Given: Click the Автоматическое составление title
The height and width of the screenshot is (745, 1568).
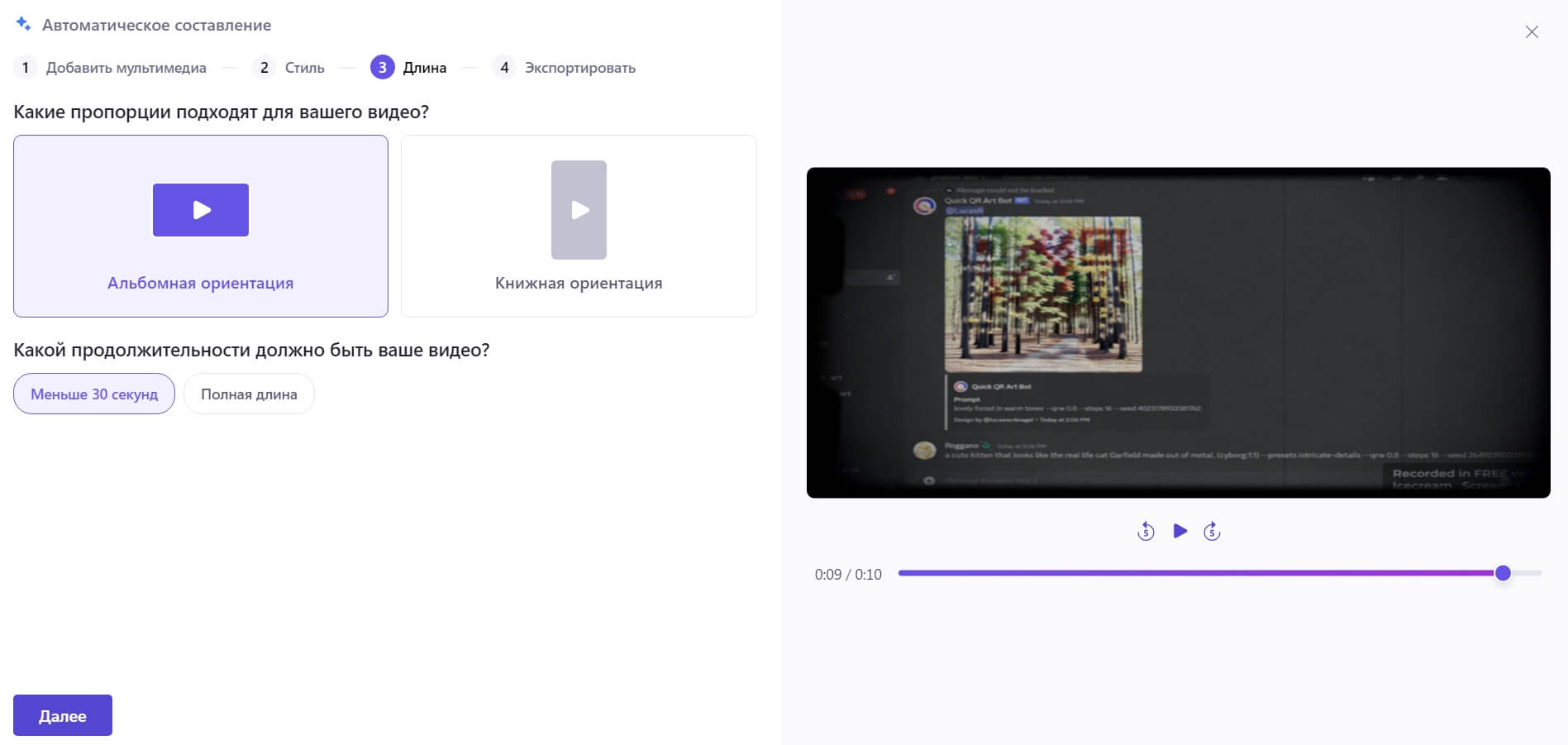Looking at the screenshot, I should click(x=156, y=25).
